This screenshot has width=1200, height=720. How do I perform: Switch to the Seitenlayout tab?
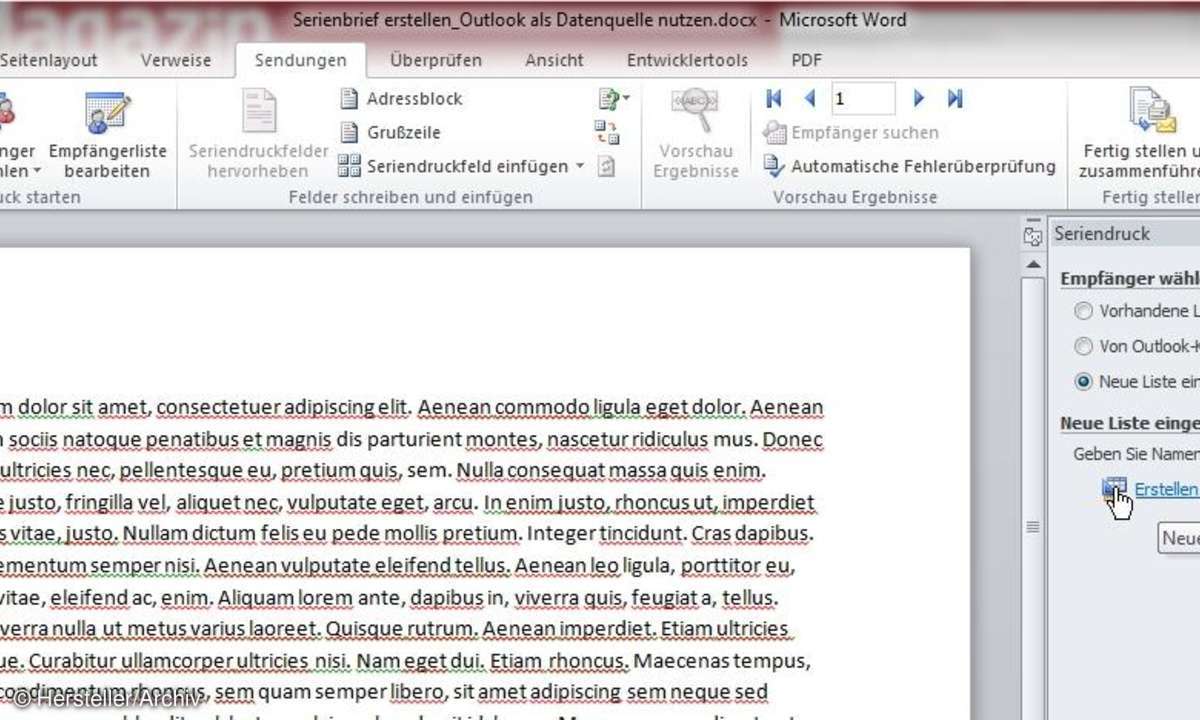49,60
